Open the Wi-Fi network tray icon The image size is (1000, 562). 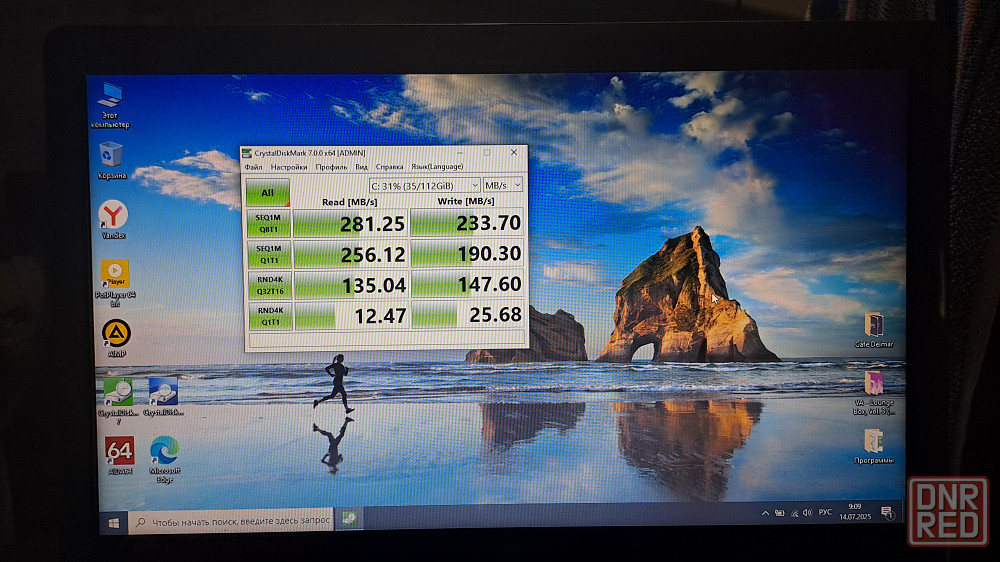(x=794, y=513)
